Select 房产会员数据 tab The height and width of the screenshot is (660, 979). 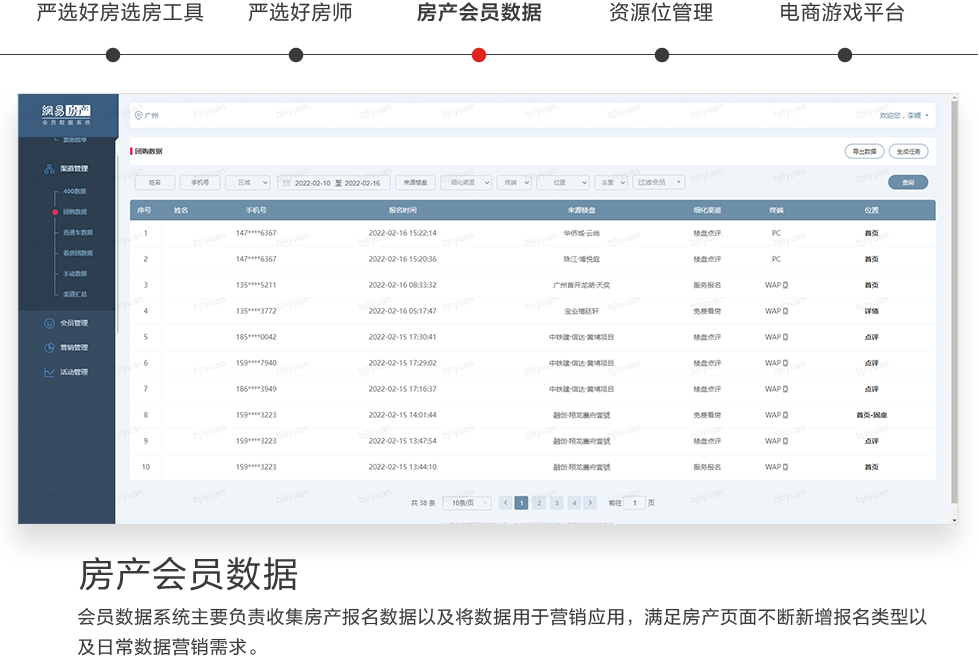[479, 12]
